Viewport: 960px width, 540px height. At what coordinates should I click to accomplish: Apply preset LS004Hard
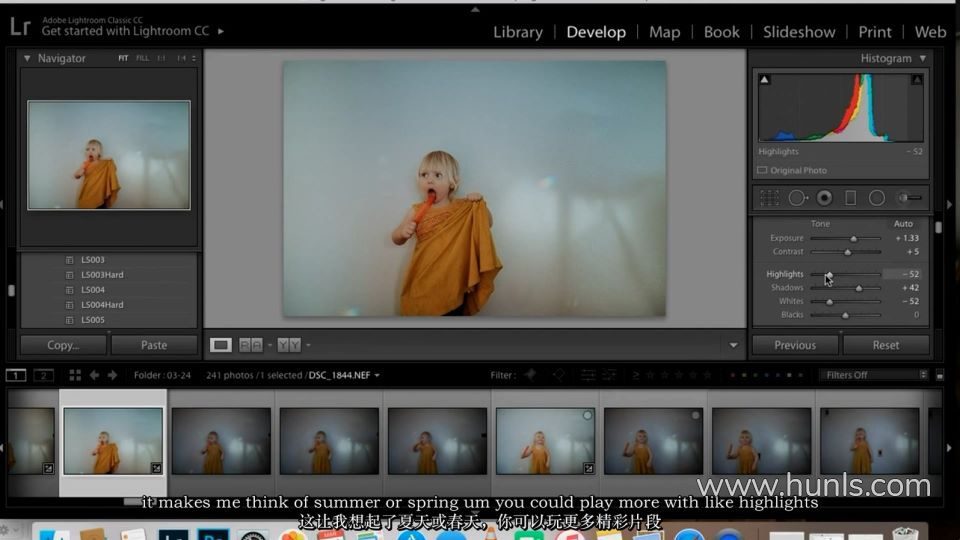[x=102, y=305]
